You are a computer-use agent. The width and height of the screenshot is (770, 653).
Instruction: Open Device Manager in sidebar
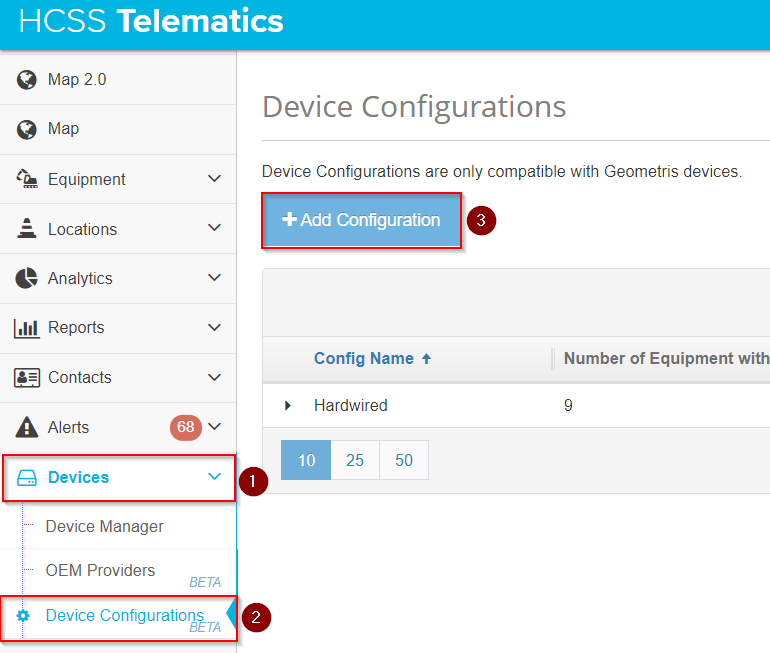(105, 527)
